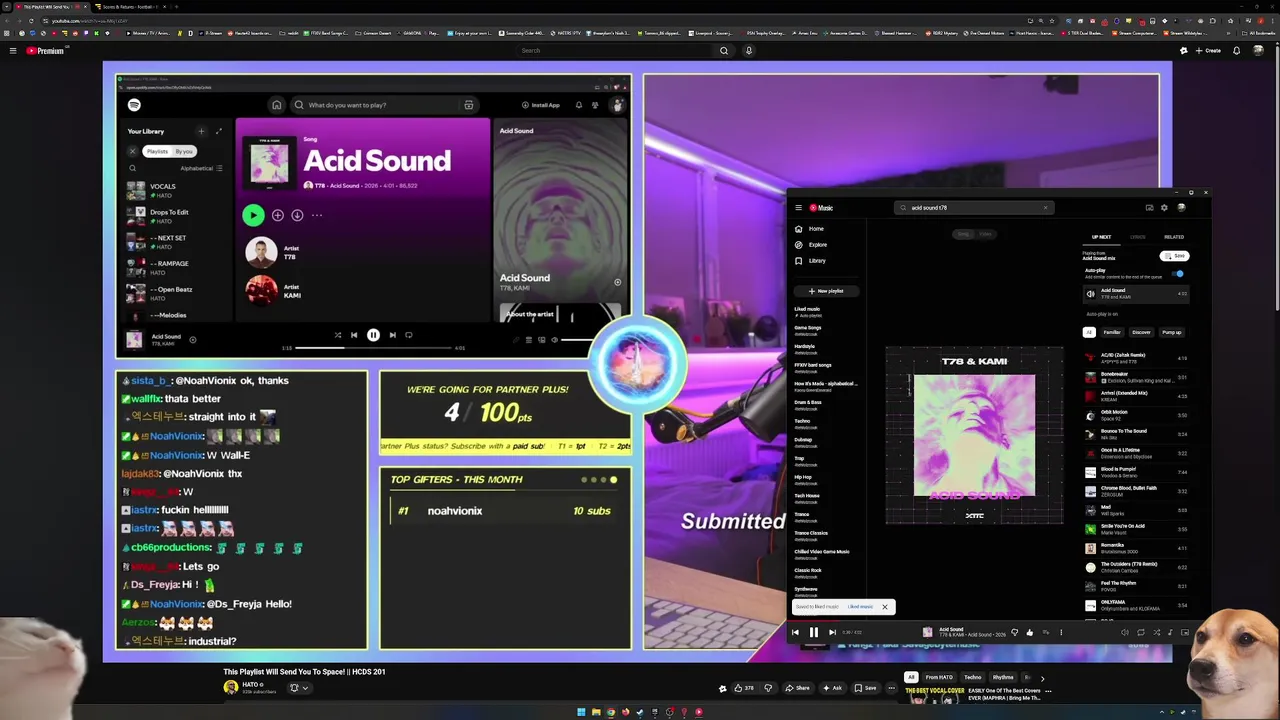
Task: Open the YouTube Music hamburger menu
Action: (x=798, y=208)
